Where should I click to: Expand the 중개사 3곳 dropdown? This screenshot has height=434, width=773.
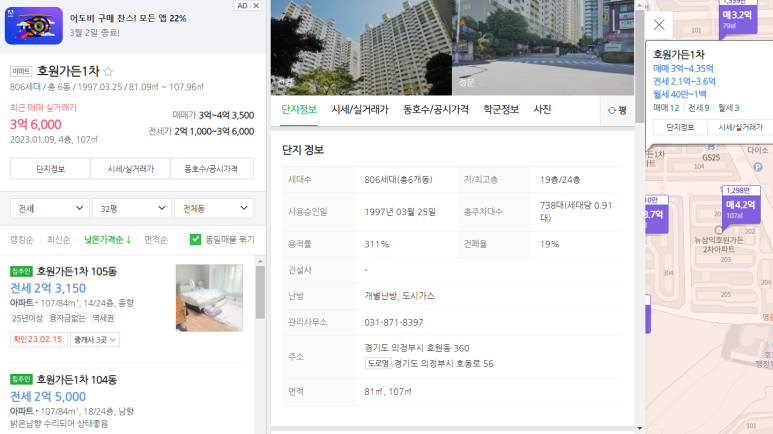click(x=95, y=340)
